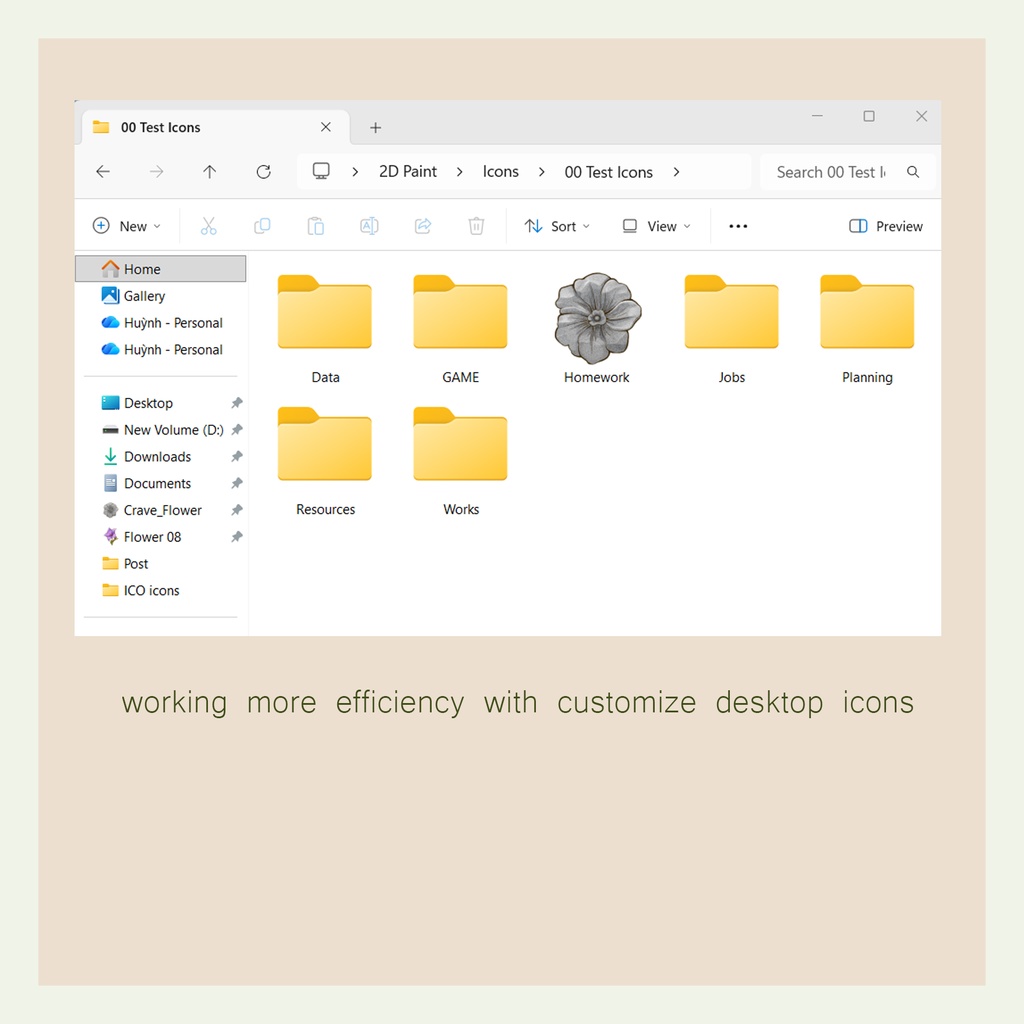Click the Delete icon
Viewport: 1024px width, 1024px height.
(476, 226)
